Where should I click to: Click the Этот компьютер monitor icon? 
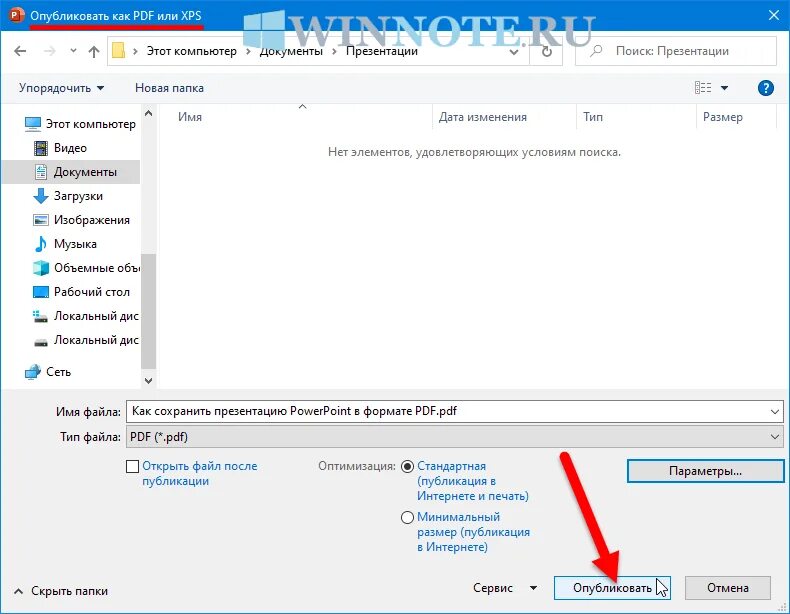(x=33, y=124)
